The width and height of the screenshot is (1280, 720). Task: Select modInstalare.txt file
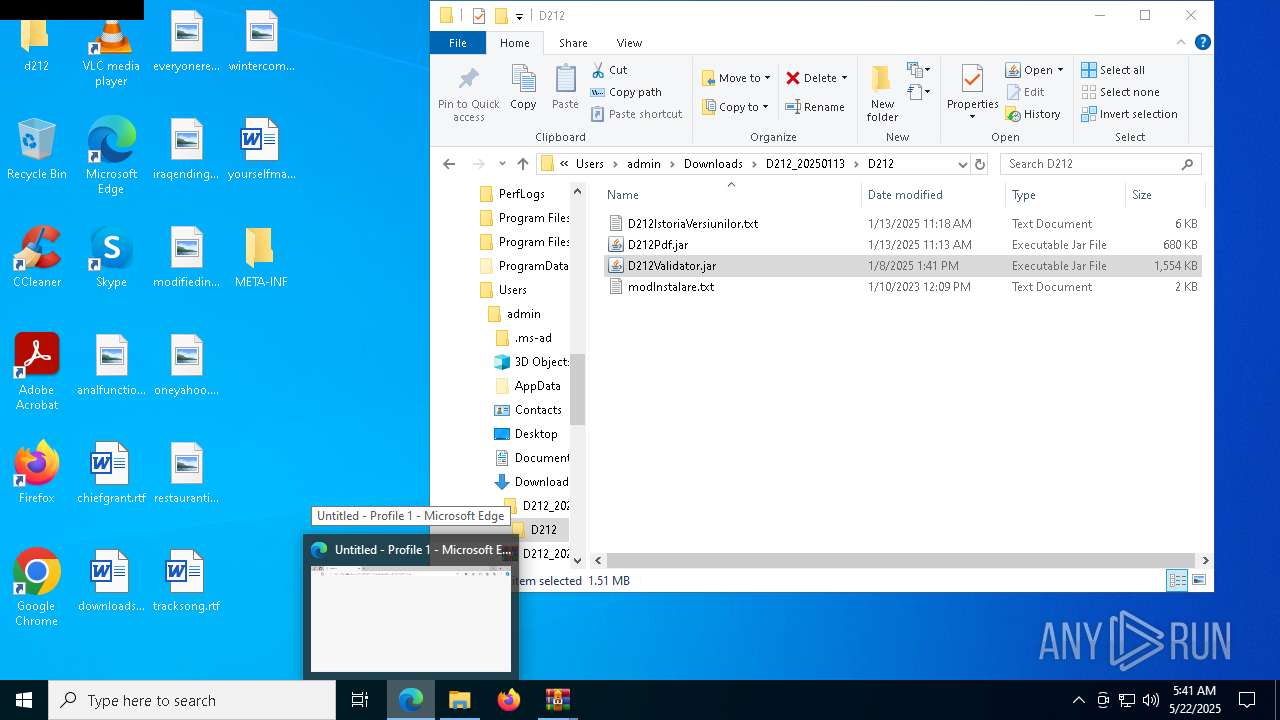tap(671, 287)
